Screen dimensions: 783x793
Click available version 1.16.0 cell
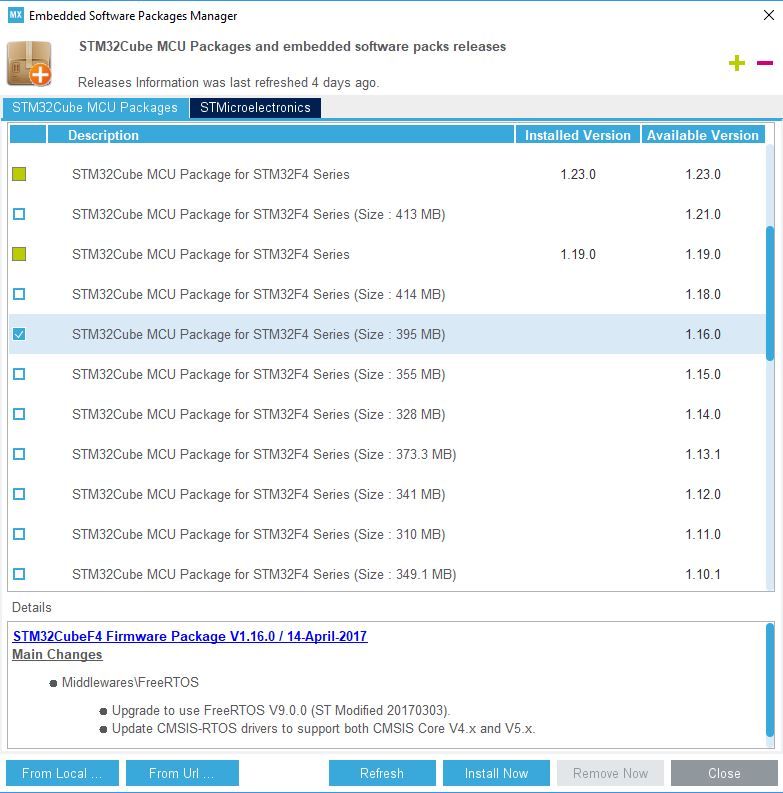703,334
